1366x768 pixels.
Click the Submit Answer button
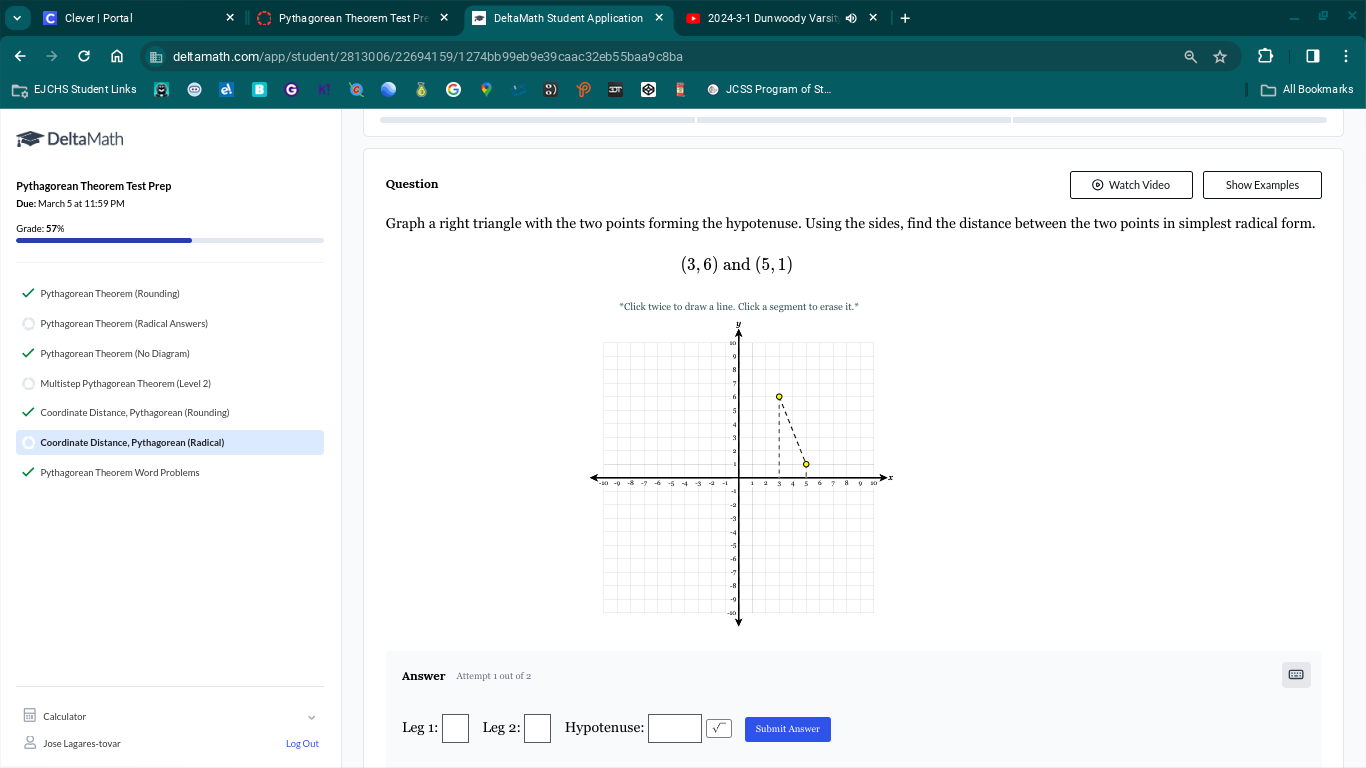[788, 729]
